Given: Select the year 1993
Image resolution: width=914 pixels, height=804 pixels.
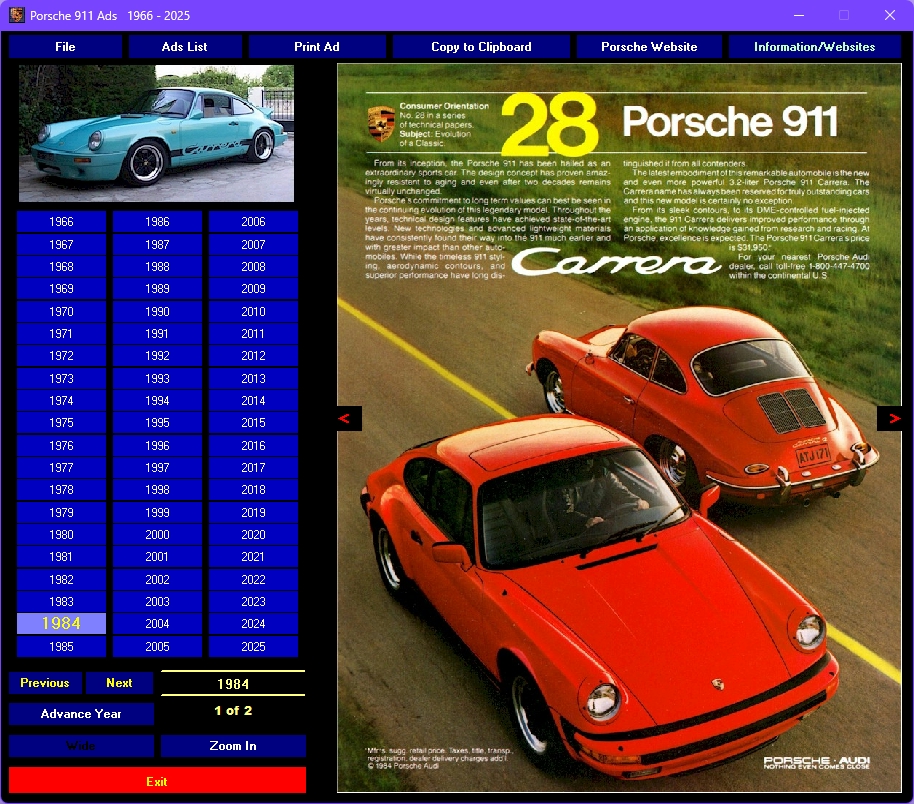Looking at the screenshot, I should (x=157, y=378).
